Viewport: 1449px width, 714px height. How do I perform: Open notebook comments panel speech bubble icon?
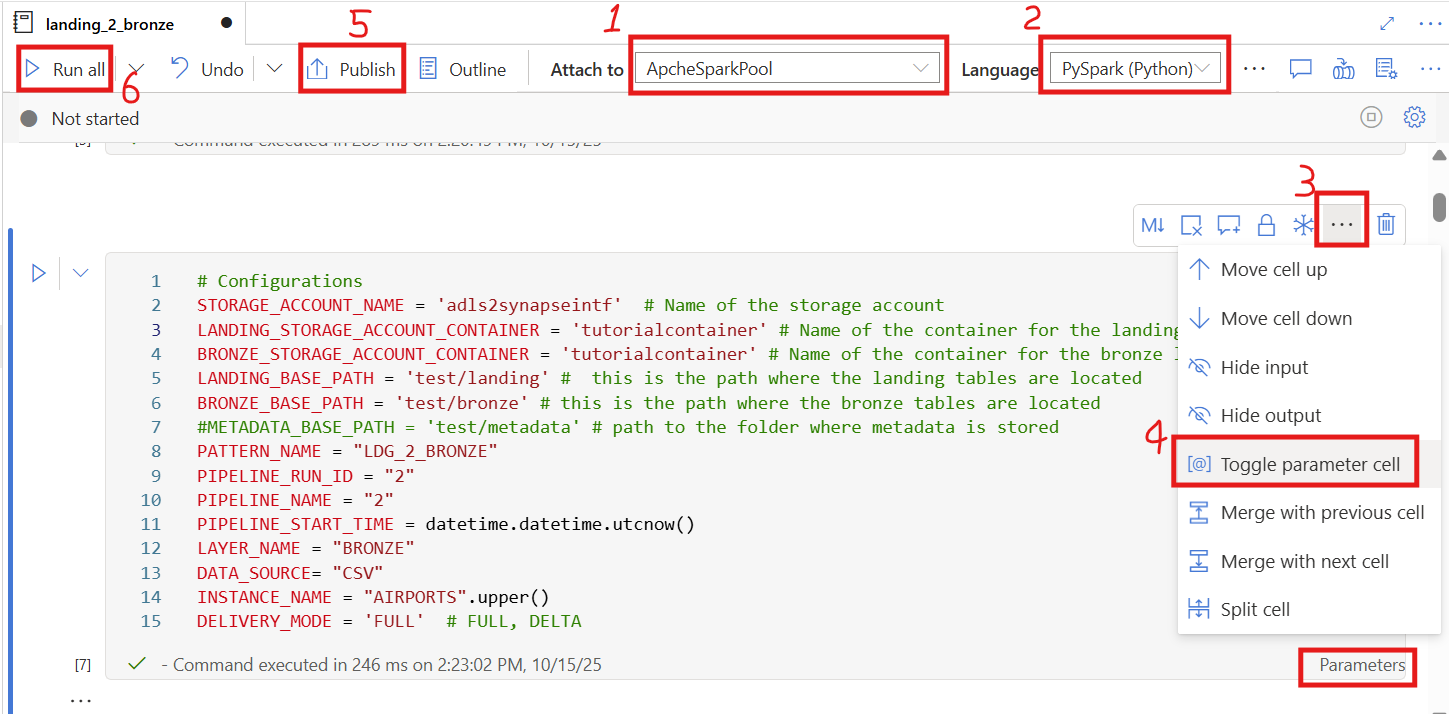(1300, 69)
